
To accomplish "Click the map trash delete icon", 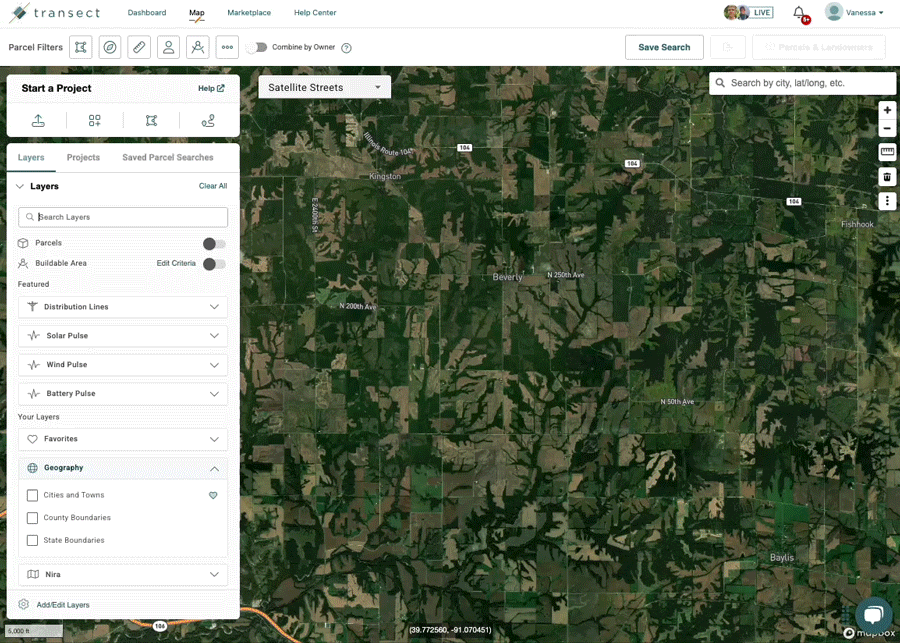I will click(x=887, y=177).
